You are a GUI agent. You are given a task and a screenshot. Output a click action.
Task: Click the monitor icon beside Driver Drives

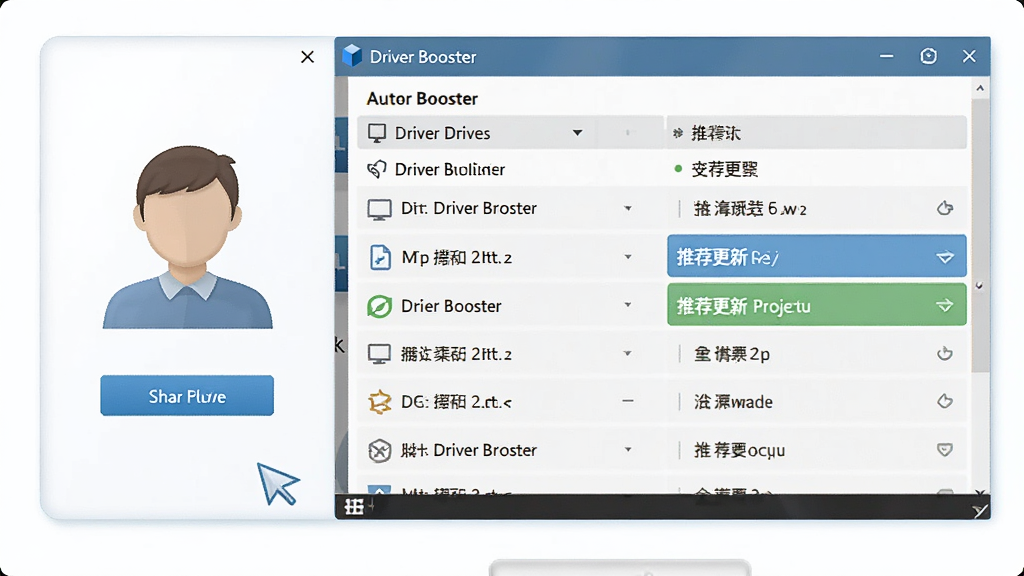click(x=377, y=133)
